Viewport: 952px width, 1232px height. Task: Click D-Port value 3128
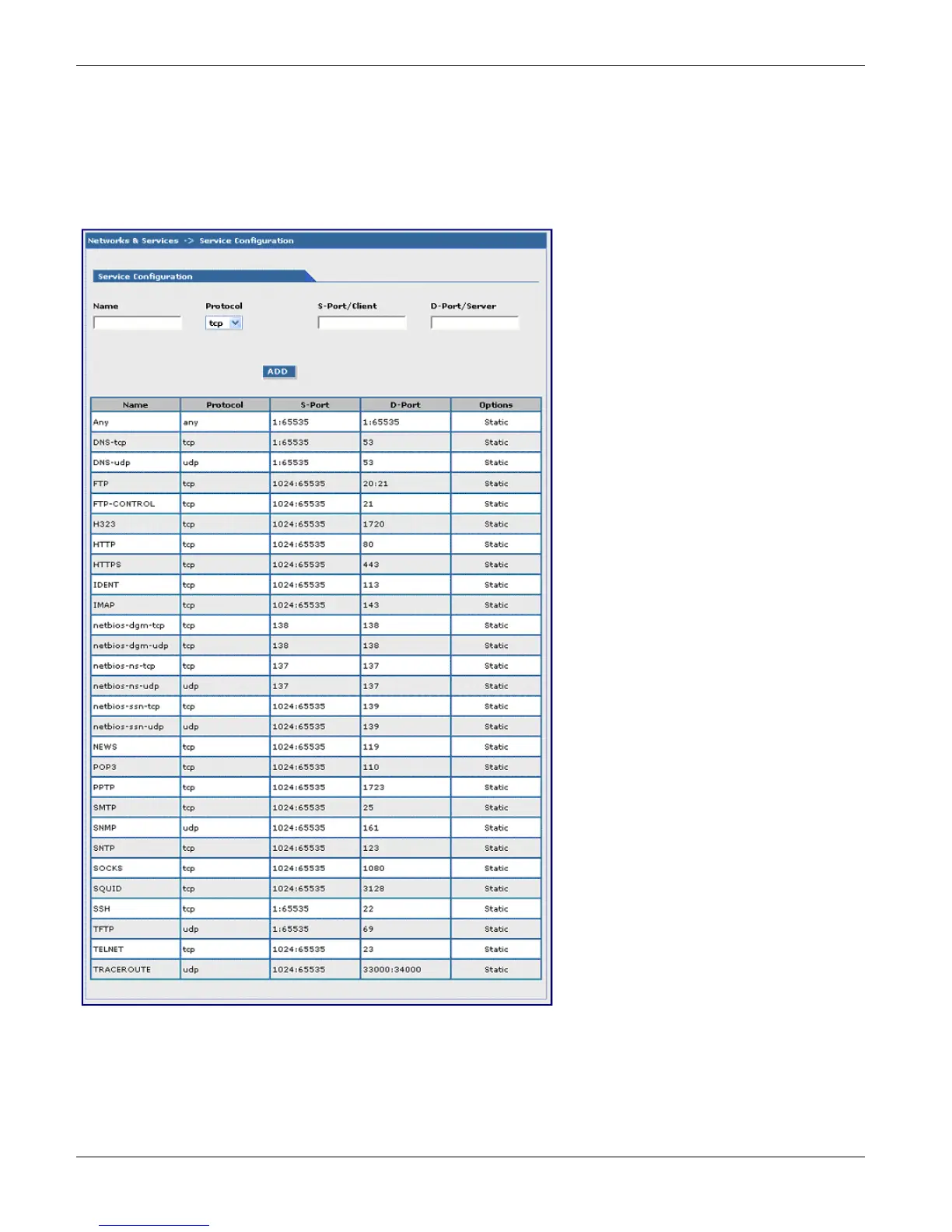[374, 888]
